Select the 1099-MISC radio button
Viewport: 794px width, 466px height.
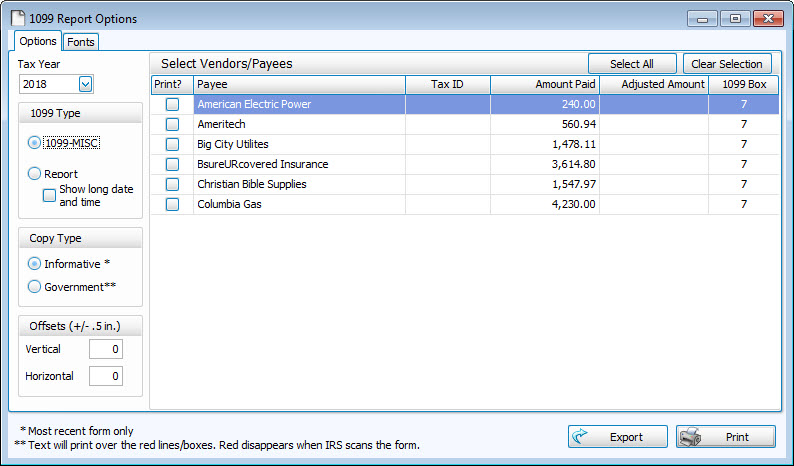pos(35,144)
